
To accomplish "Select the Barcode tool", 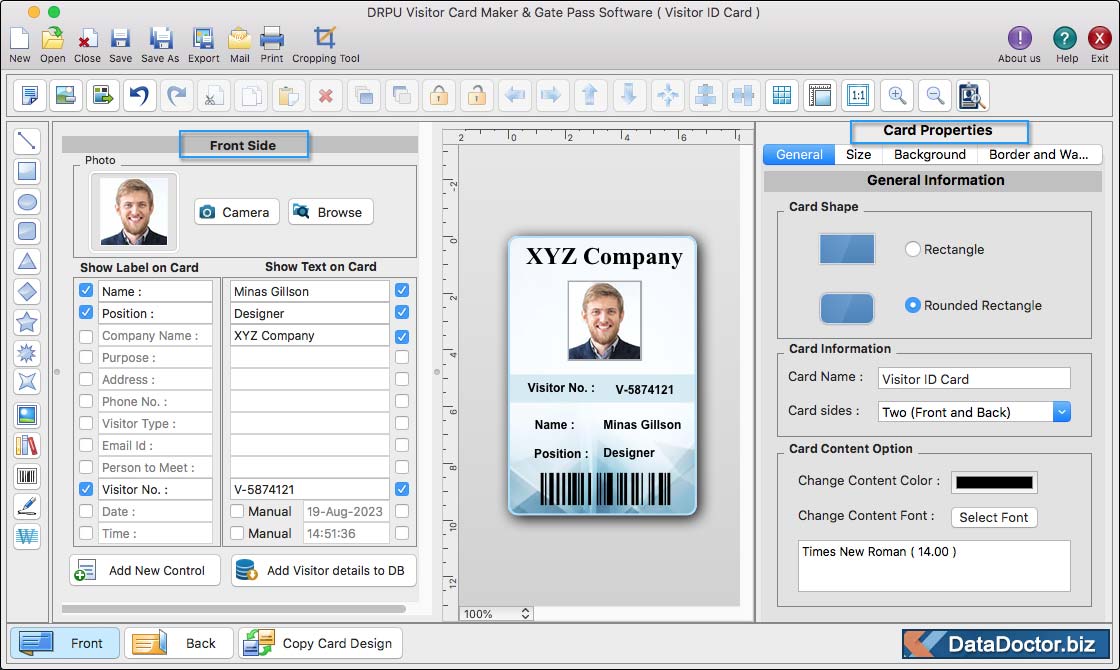I will 26,476.
